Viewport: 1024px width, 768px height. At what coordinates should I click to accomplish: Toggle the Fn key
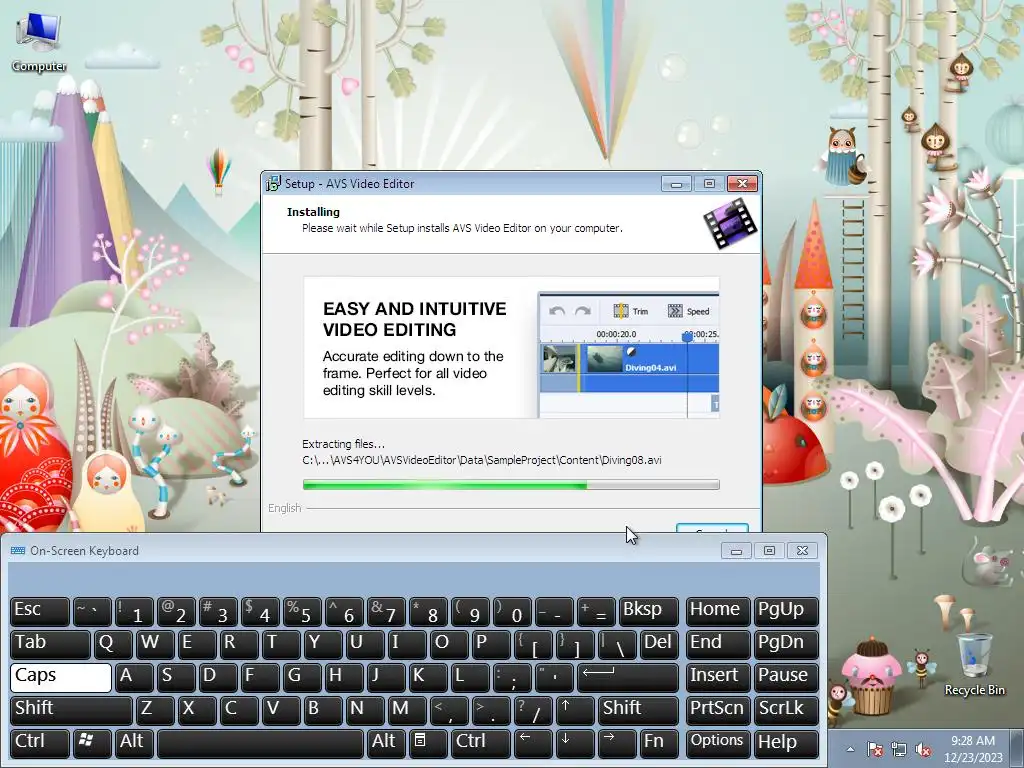tap(659, 743)
